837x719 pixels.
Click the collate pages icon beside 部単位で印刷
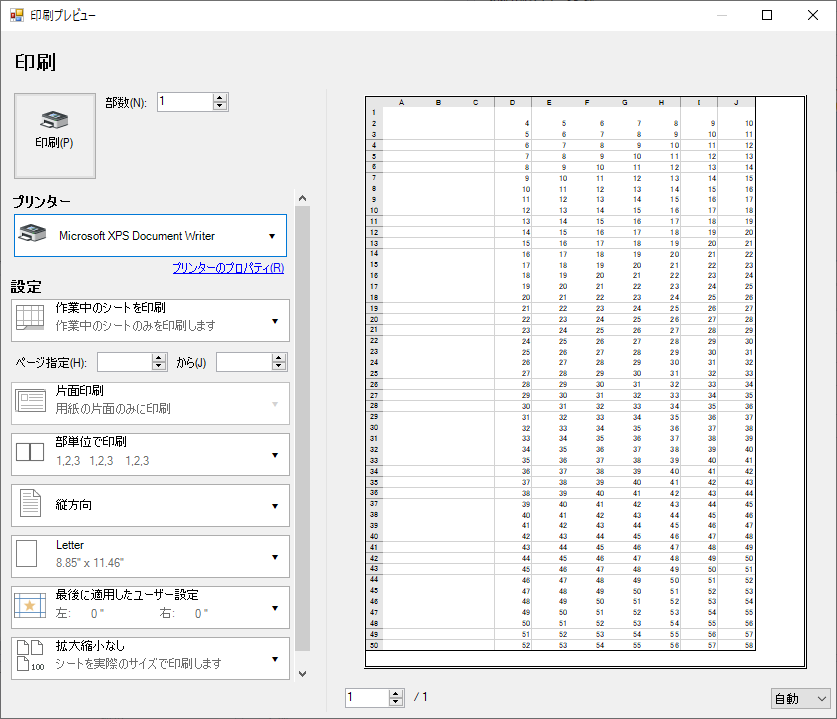30,453
